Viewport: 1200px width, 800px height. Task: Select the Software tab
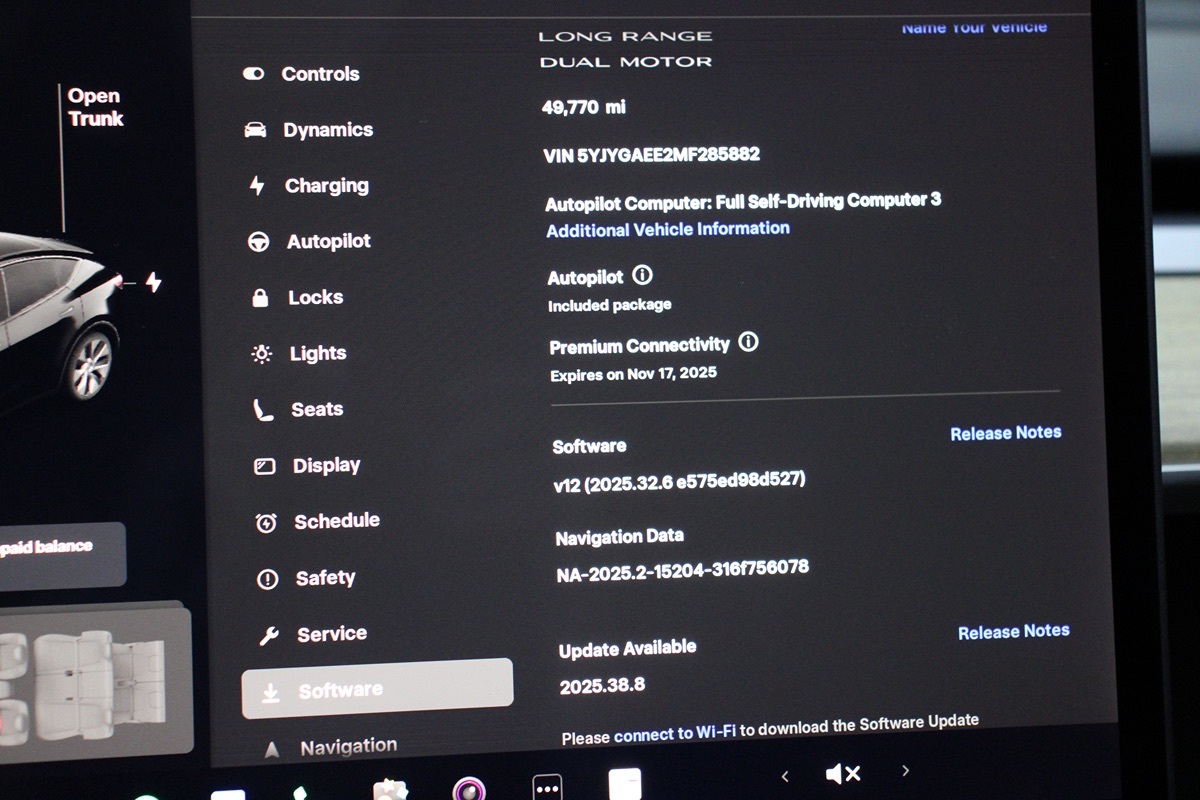[377, 689]
